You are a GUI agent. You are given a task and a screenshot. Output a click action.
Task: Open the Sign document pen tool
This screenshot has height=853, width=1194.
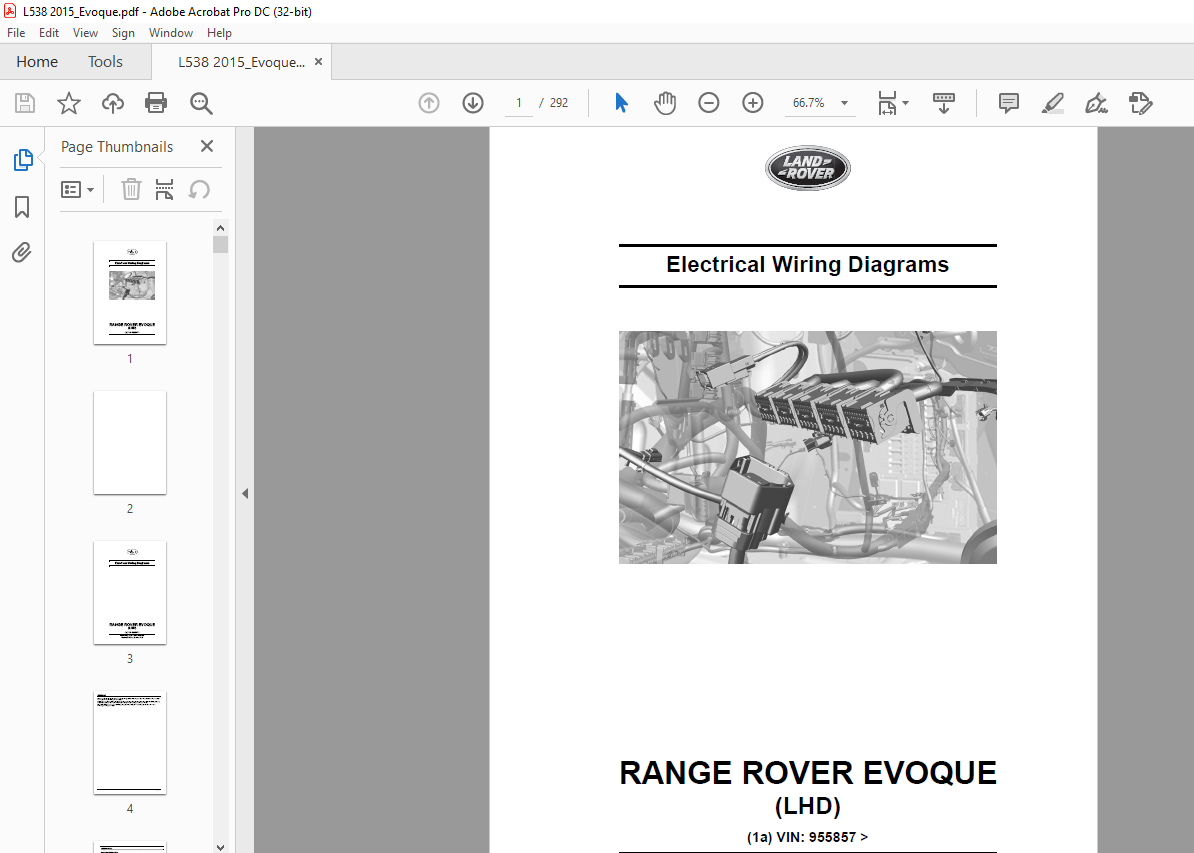point(1097,103)
